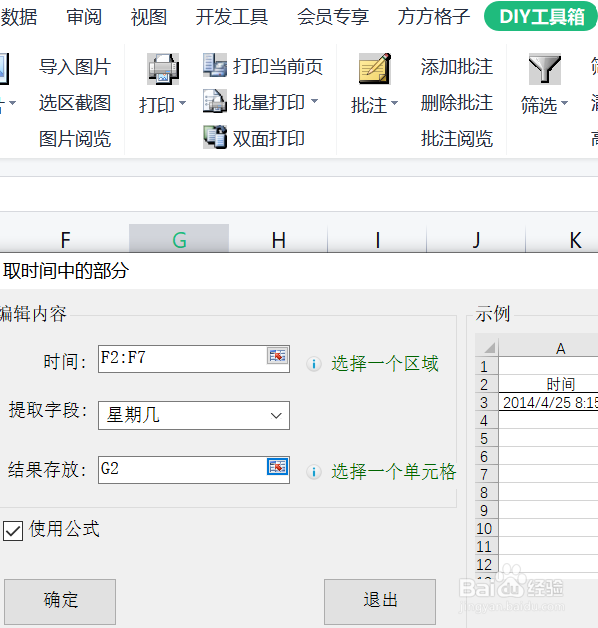
Task: Select column I header
Action: pos(377,239)
